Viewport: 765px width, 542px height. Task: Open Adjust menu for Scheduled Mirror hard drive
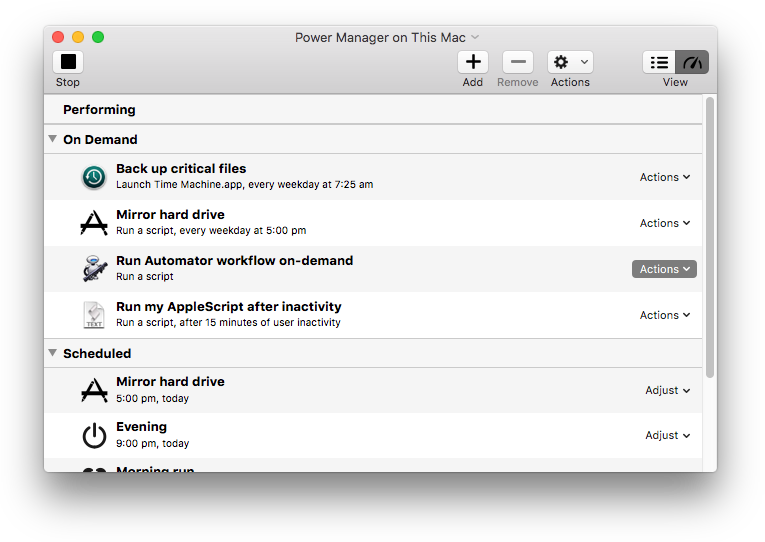click(x=667, y=390)
